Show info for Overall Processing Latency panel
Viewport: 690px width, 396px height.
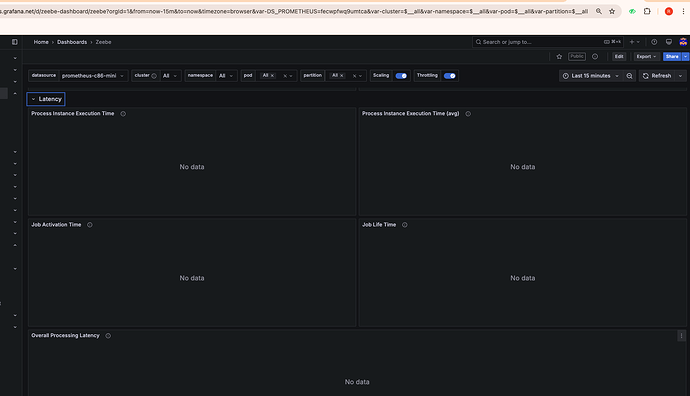[108, 335]
